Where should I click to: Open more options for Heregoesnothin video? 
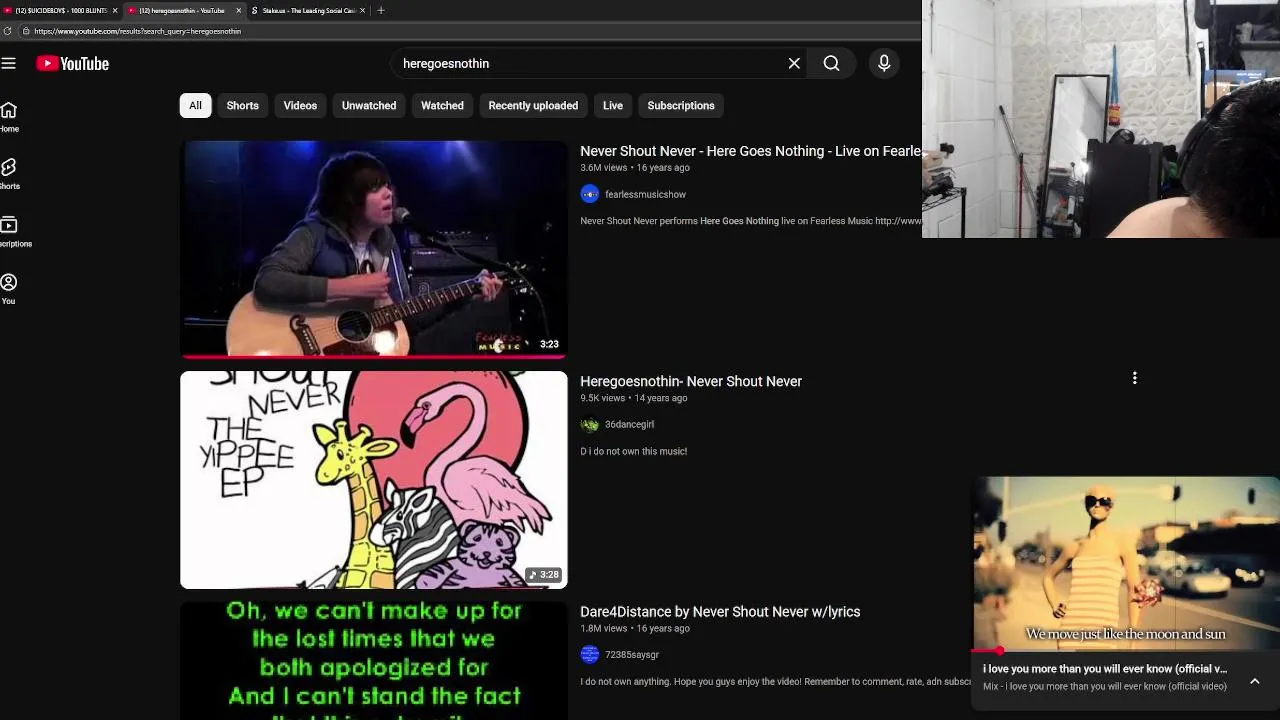(x=1134, y=378)
